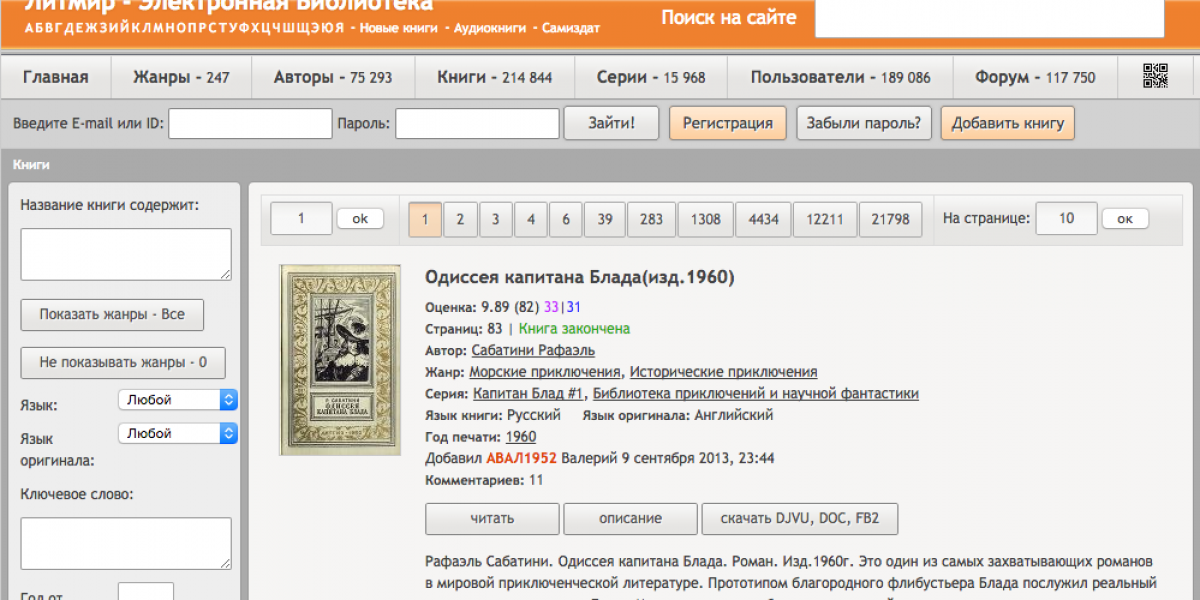The width and height of the screenshot is (1200, 600).
Task: Click the описание button
Action: click(630, 519)
